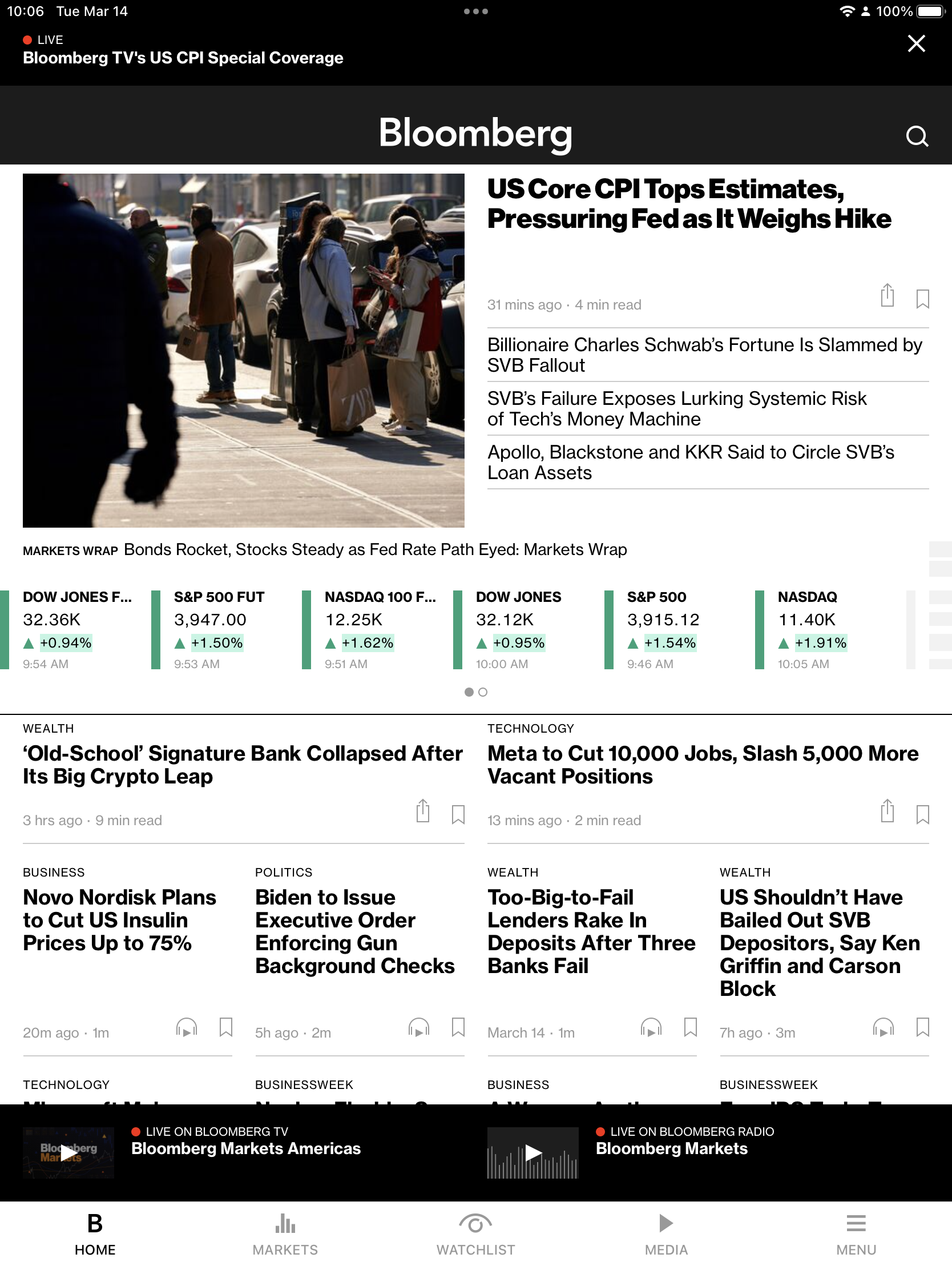This screenshot has height=1270, width=952.
Task: Play Bloomberg Markets Americas live TV
Action: (69, 1152)
